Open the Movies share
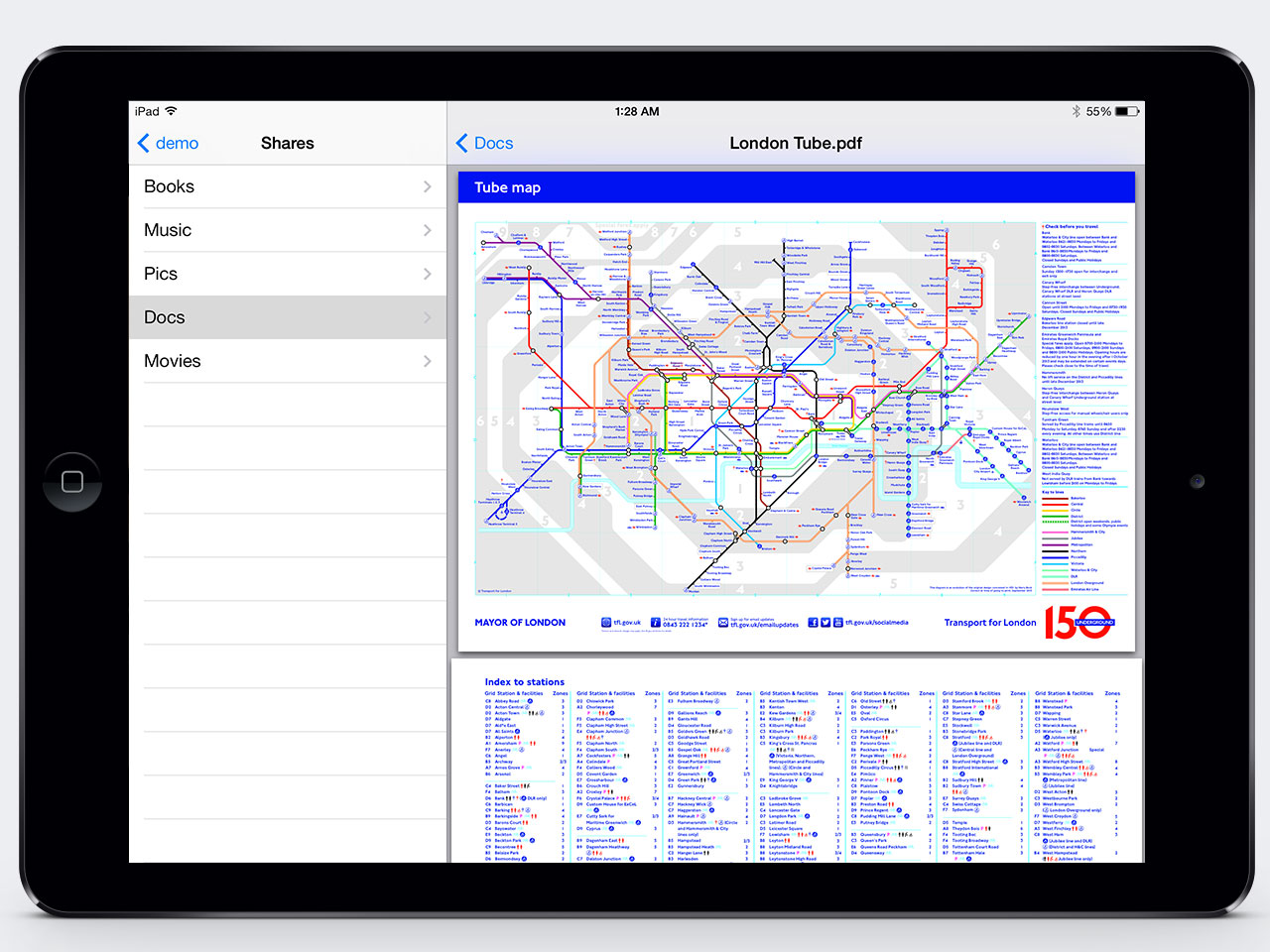 [x=288, y=361]
